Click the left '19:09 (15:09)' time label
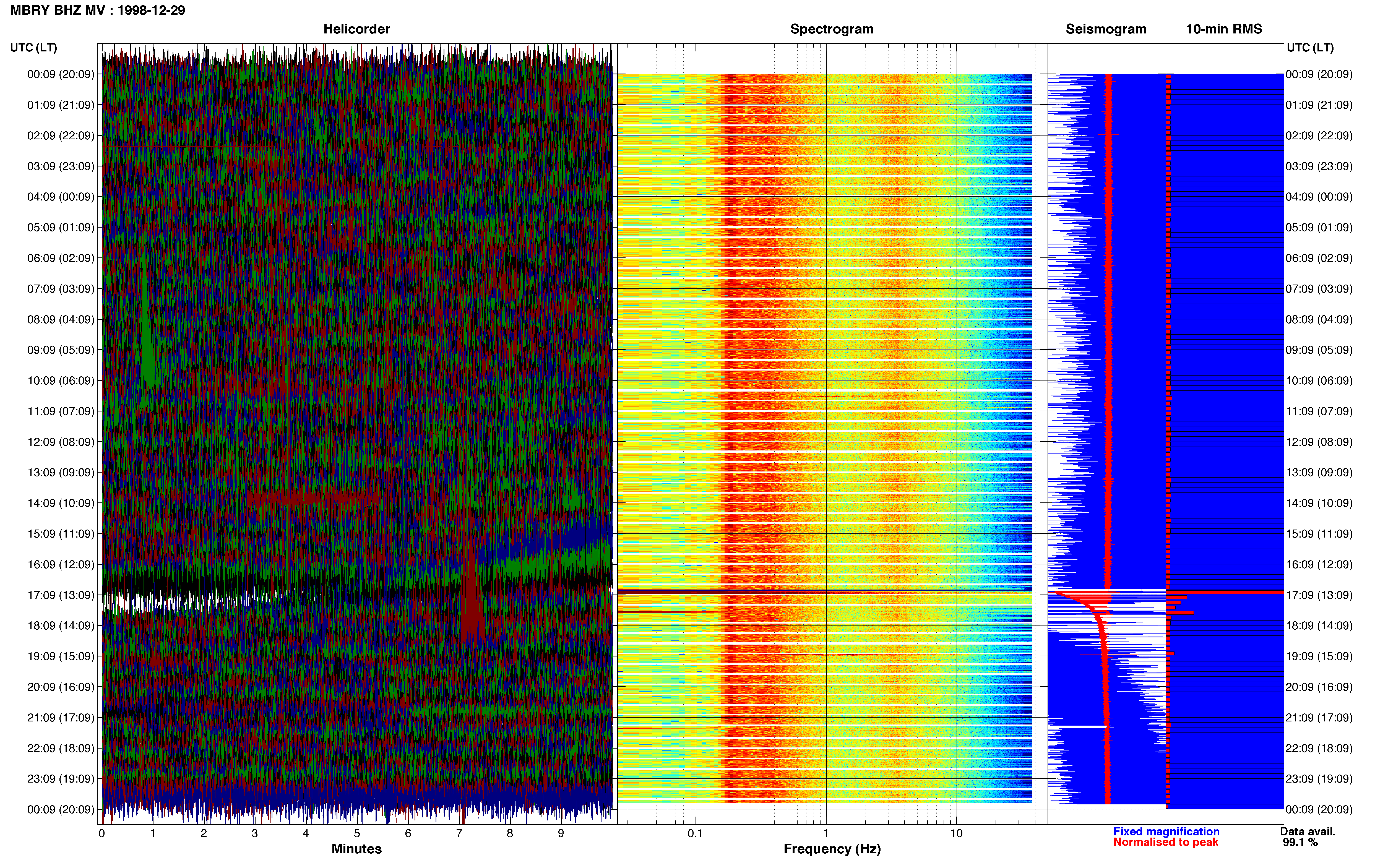1388x868 pixels. (x=61, y=656)
